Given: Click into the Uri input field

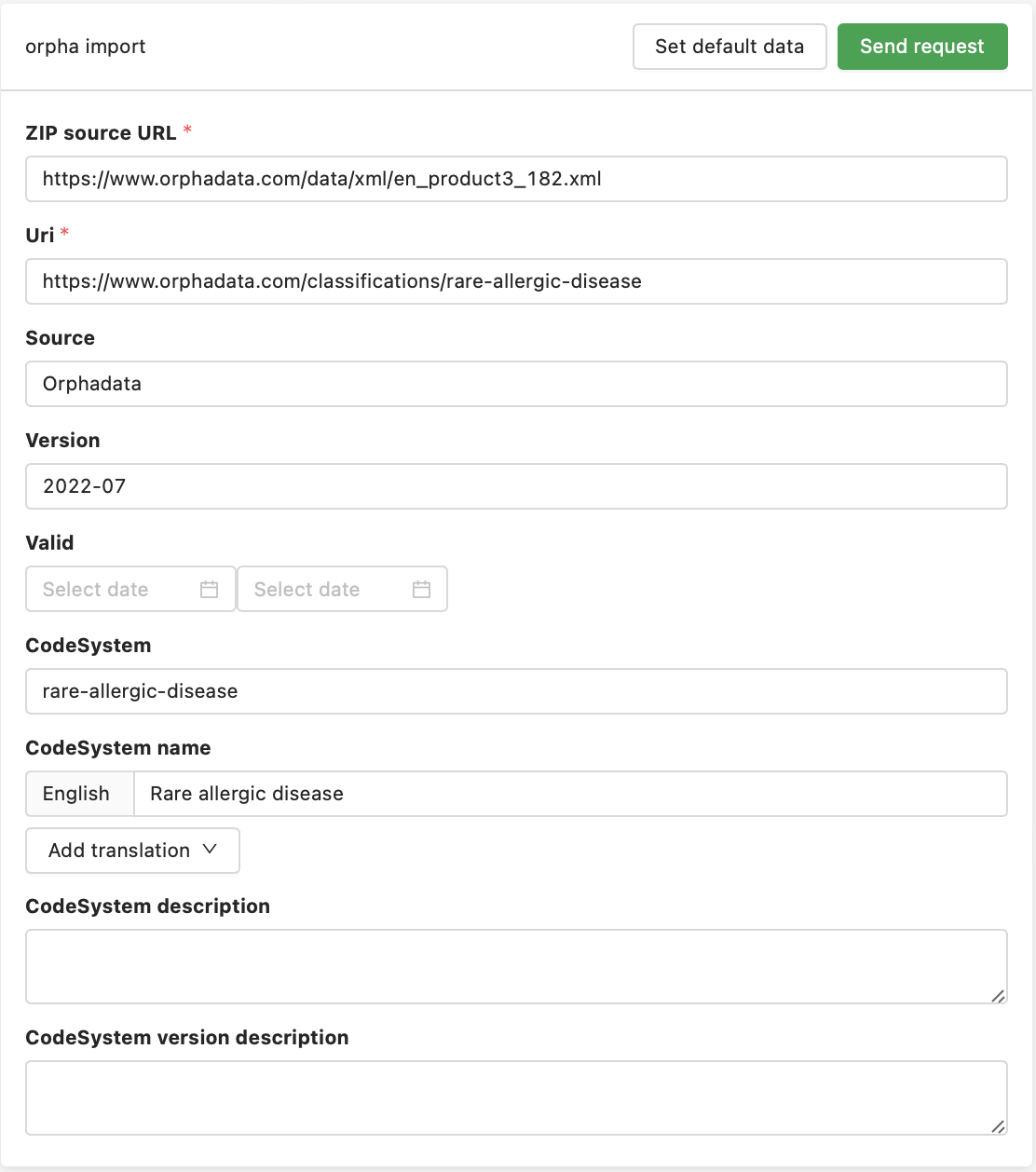Looking at the screenshot, I should coord(516,281).
